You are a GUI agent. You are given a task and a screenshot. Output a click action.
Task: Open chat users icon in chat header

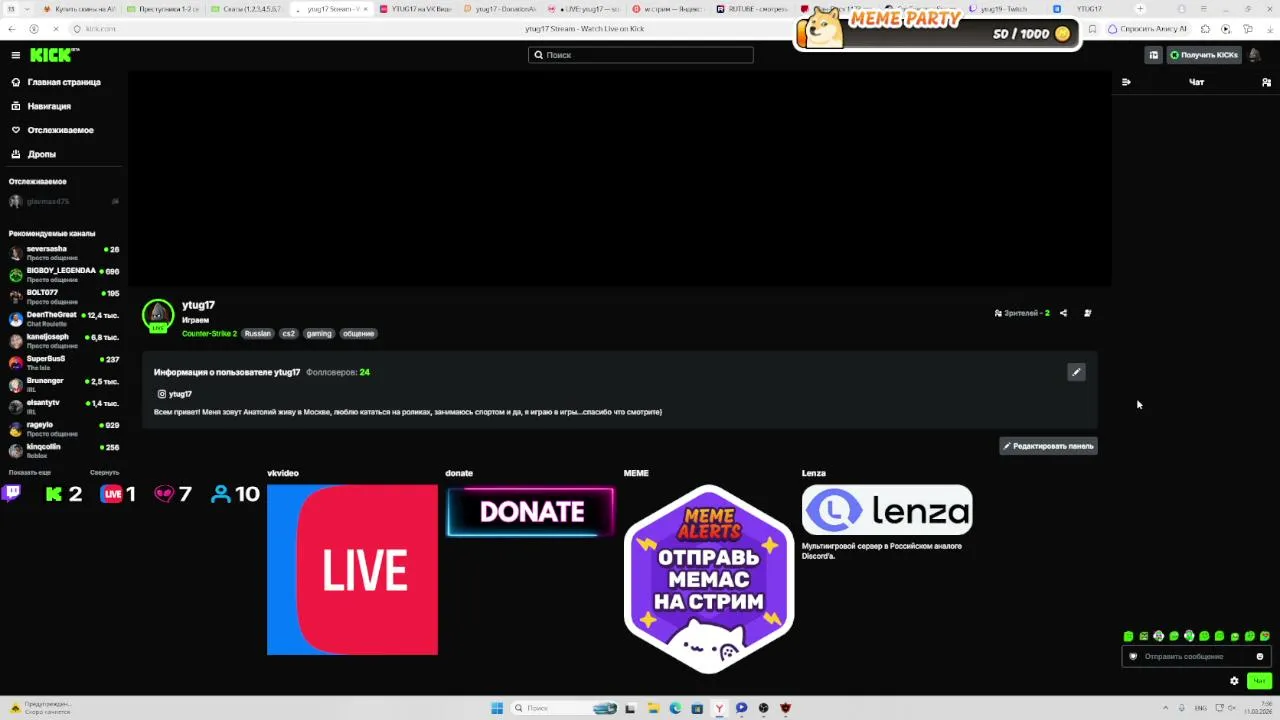1266,82
